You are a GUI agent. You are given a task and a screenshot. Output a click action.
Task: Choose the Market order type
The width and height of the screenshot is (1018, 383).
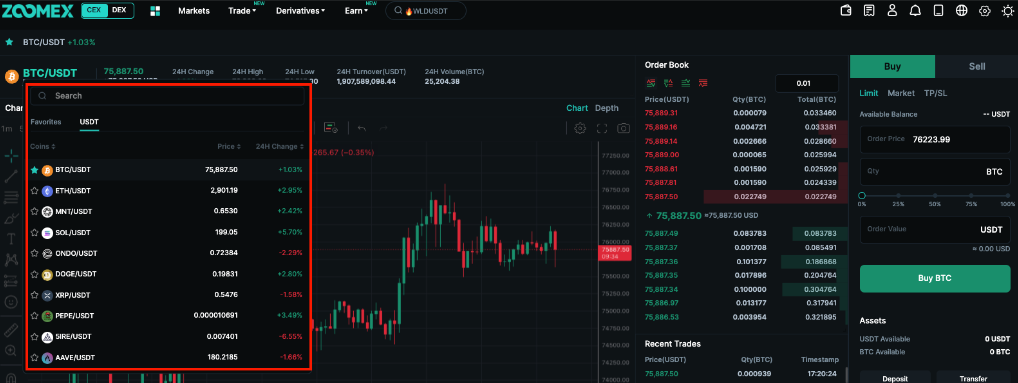[x=901, y=93]
